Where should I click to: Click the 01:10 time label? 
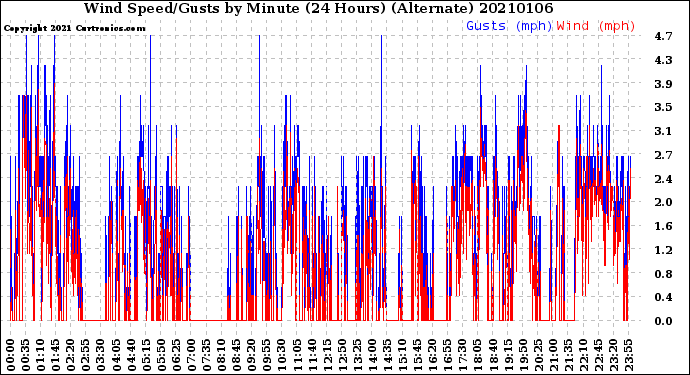click(40, 355)
